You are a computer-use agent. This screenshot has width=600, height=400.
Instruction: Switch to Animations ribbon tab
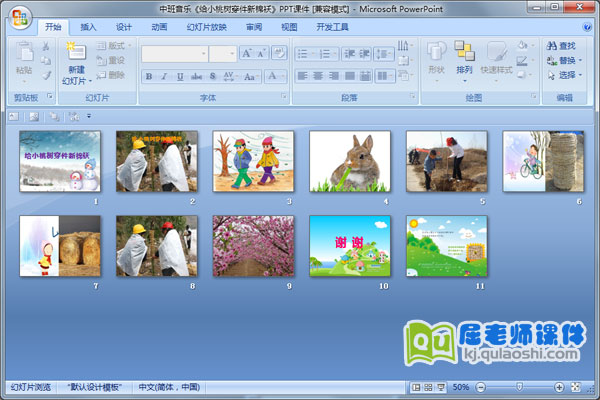click(159, 27)
